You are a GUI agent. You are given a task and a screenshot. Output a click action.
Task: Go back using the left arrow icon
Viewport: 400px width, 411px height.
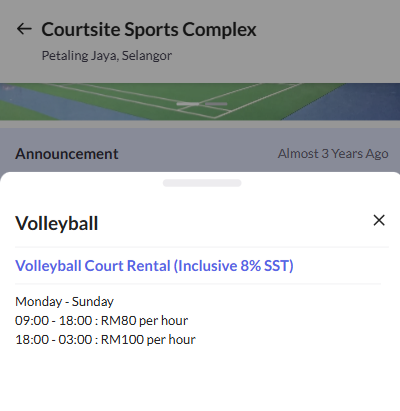[x=24, y=29]
